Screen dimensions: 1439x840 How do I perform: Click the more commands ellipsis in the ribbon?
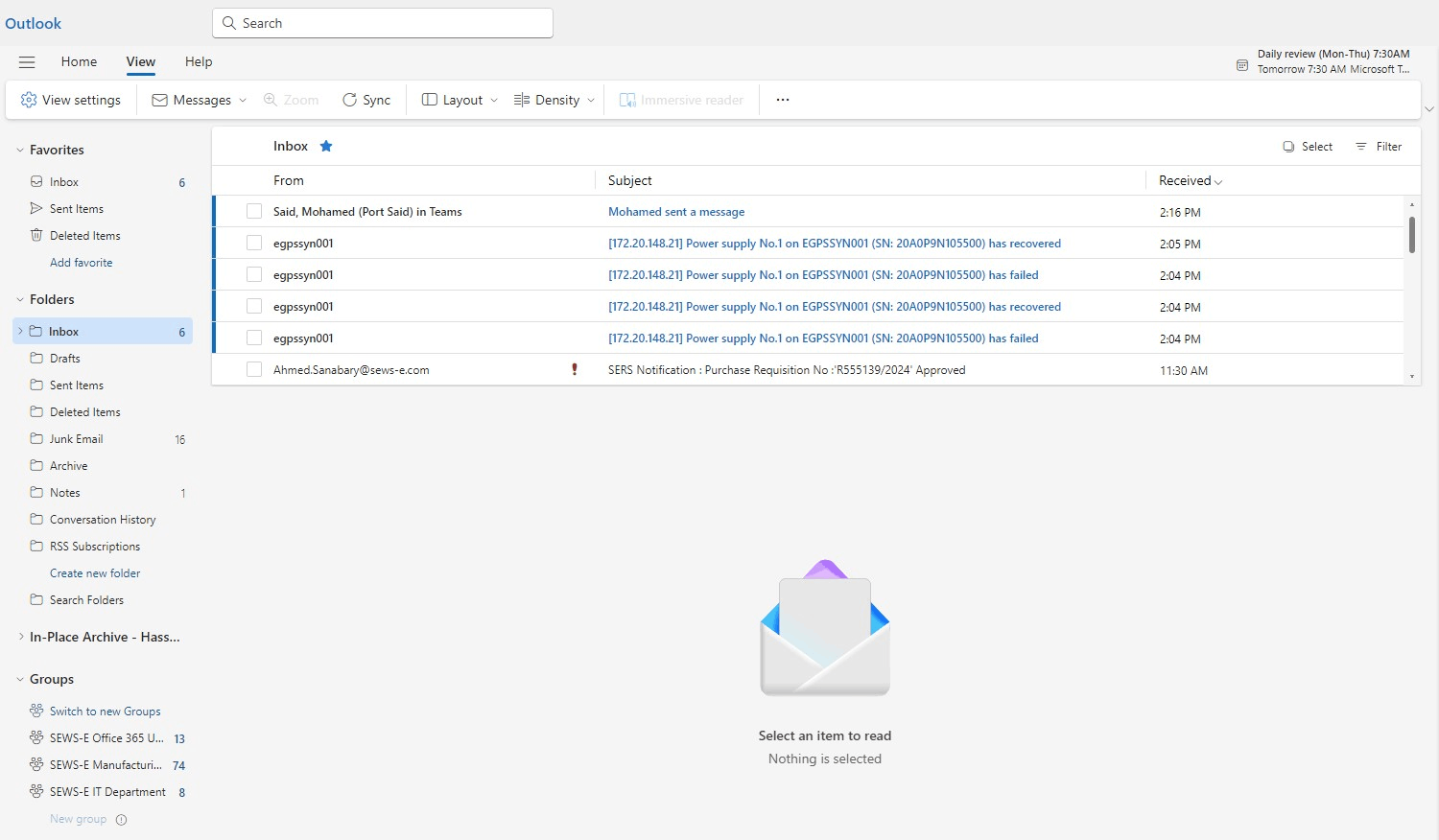tap(782, 99)
